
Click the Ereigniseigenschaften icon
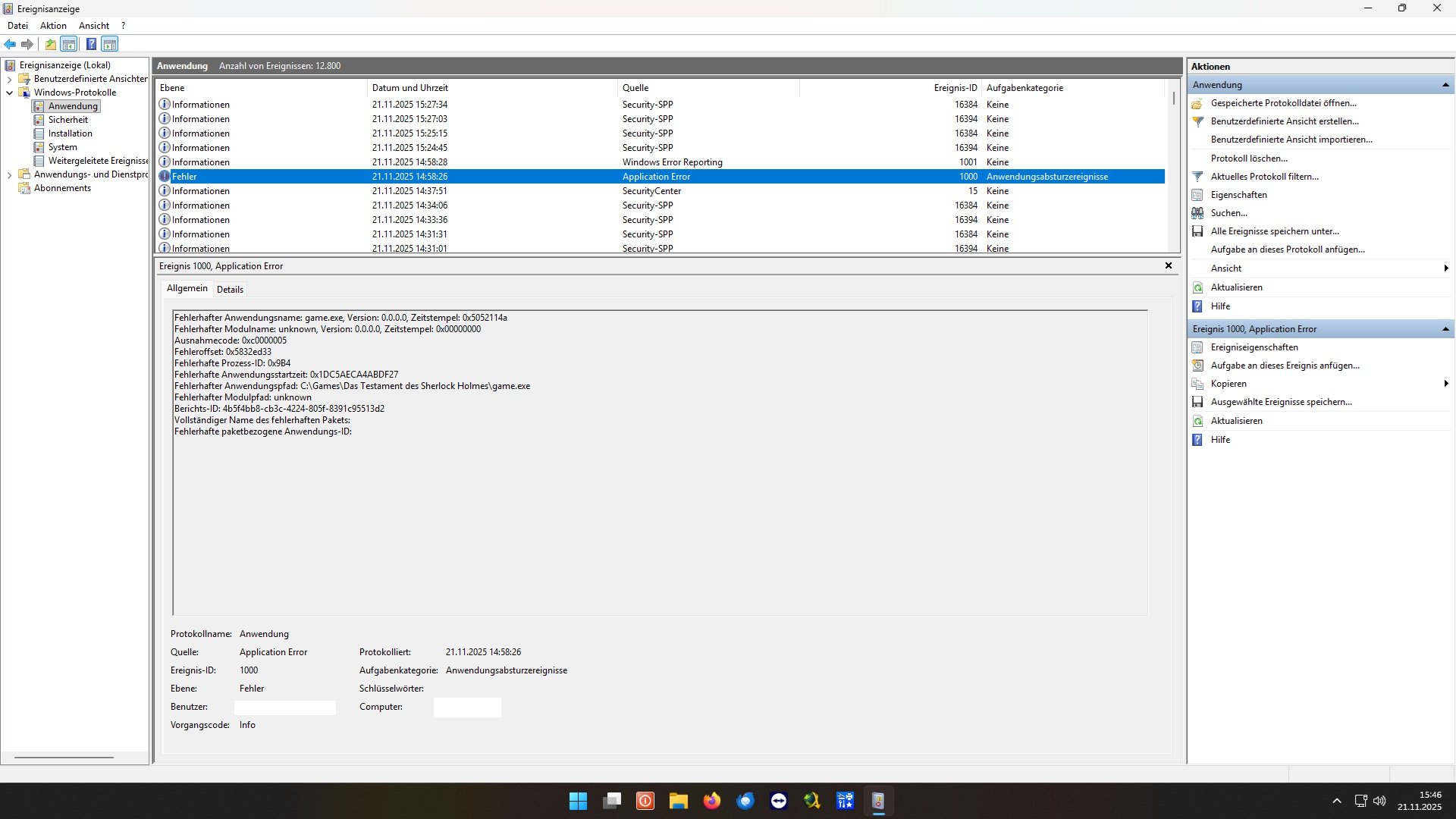point(1197,347)
